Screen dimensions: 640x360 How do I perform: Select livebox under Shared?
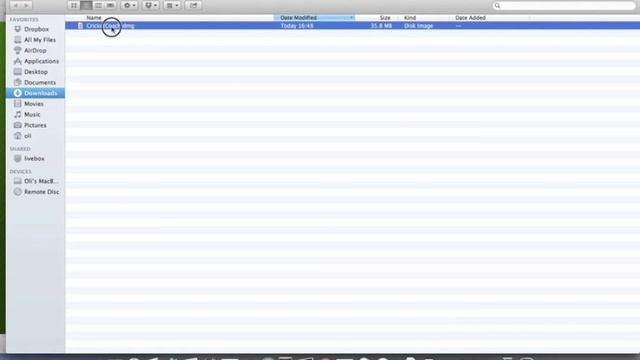(x=34, y=158)
